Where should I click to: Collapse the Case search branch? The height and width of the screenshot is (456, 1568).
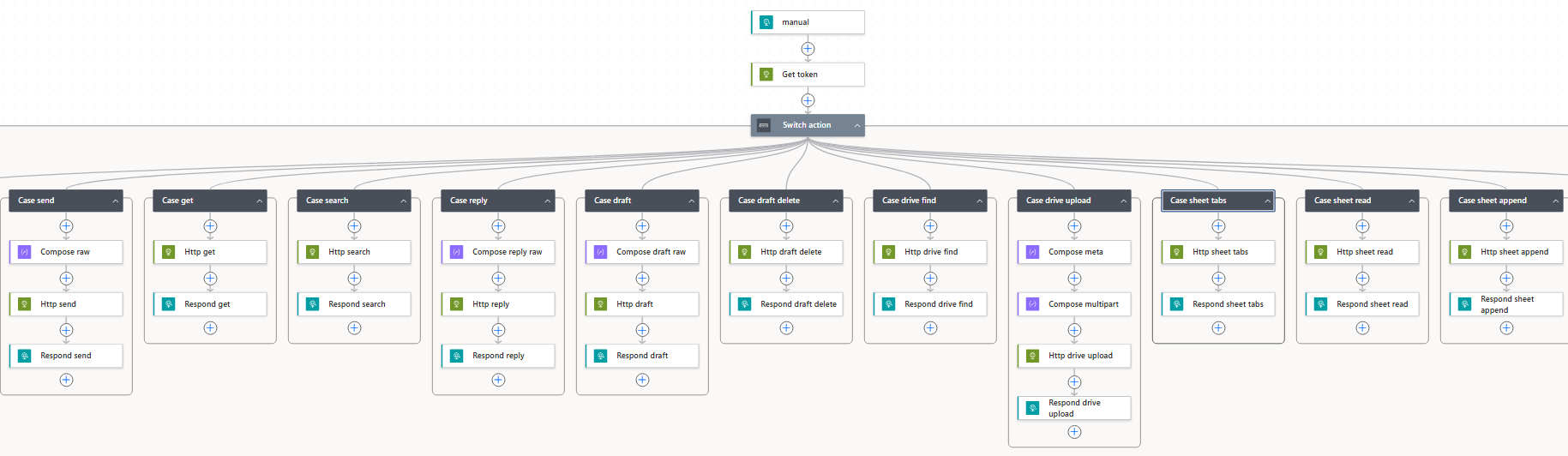(x=404, y=201)
